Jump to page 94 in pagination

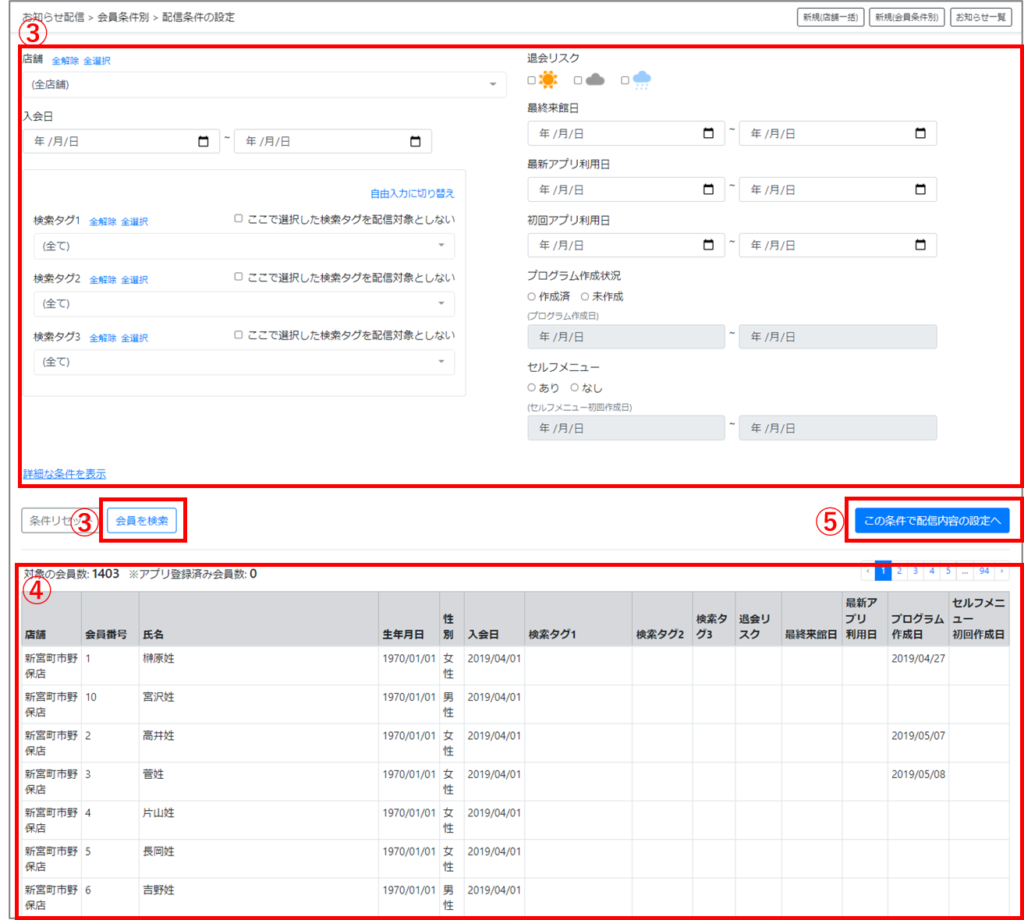(x=984, y=571)
